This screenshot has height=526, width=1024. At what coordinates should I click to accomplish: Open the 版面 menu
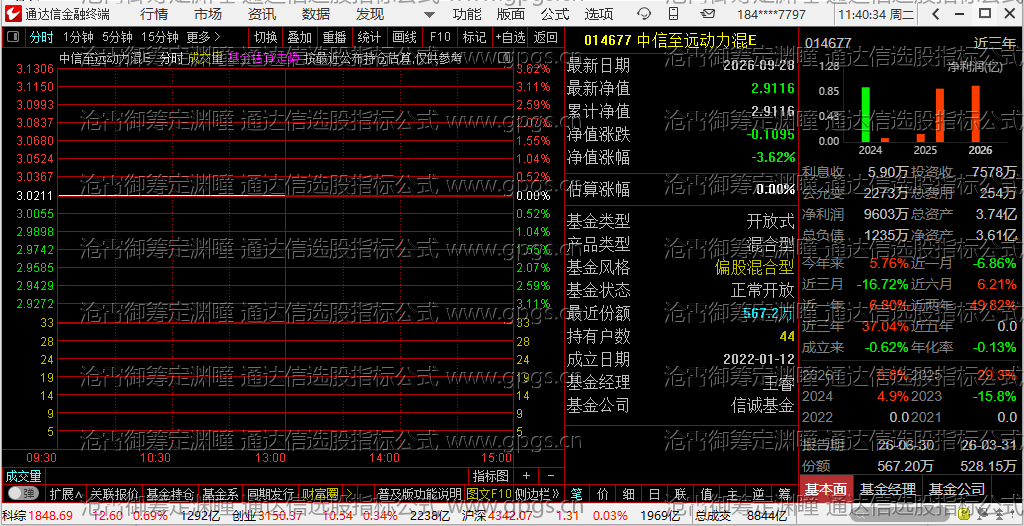click(511, 14)
